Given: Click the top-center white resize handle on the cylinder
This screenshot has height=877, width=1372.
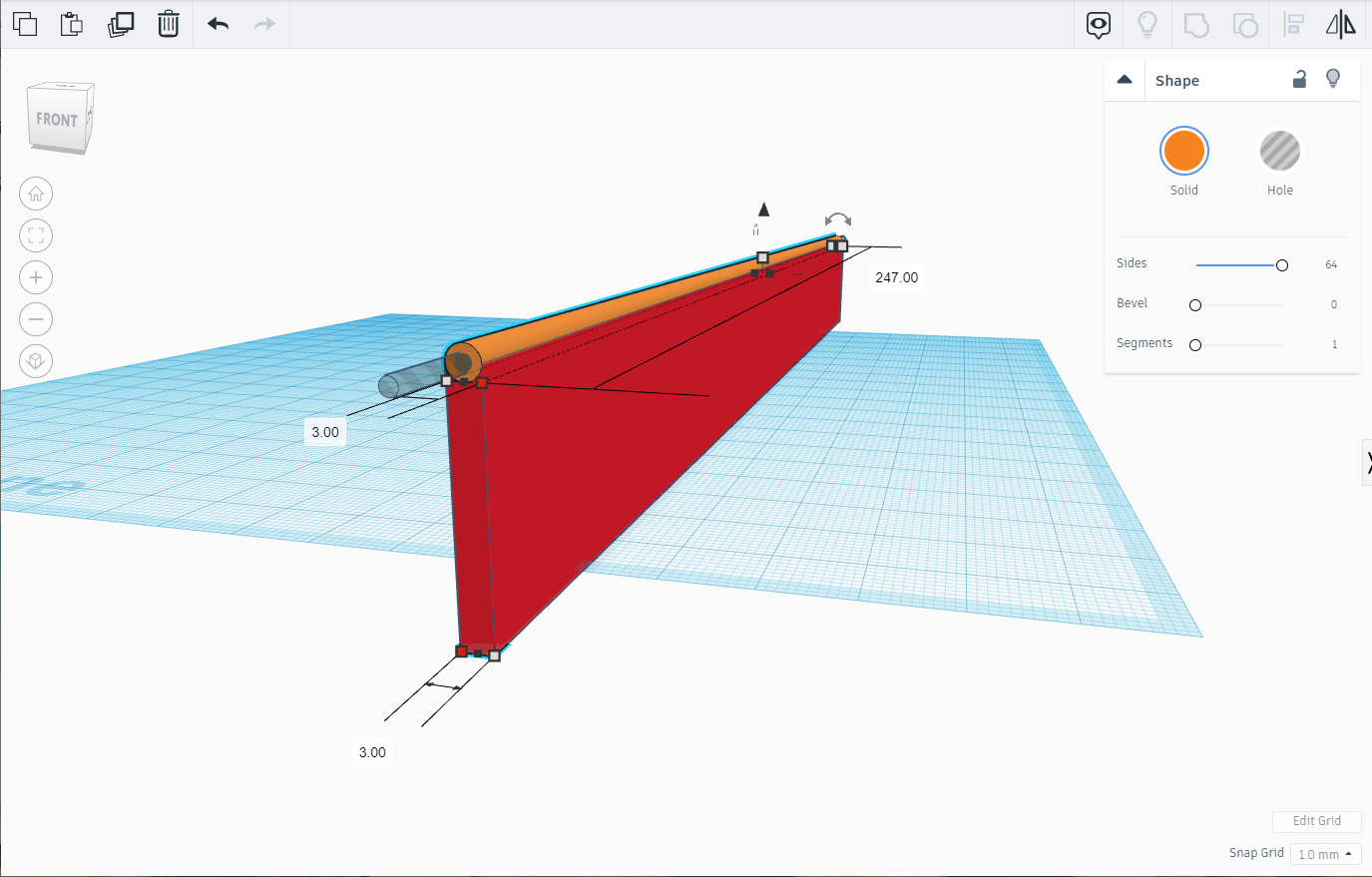Looking at the screenshot, I should tap(762, 257).
